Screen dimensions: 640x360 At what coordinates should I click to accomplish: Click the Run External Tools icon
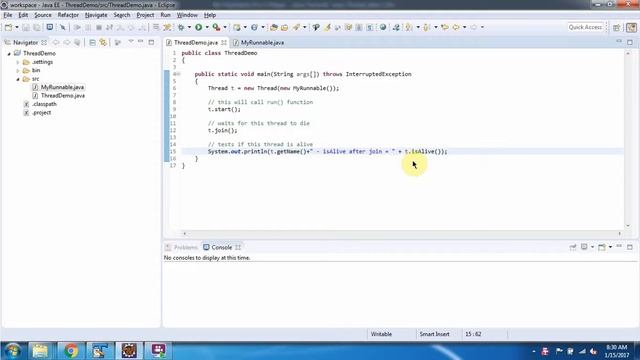tap(216, 27)
